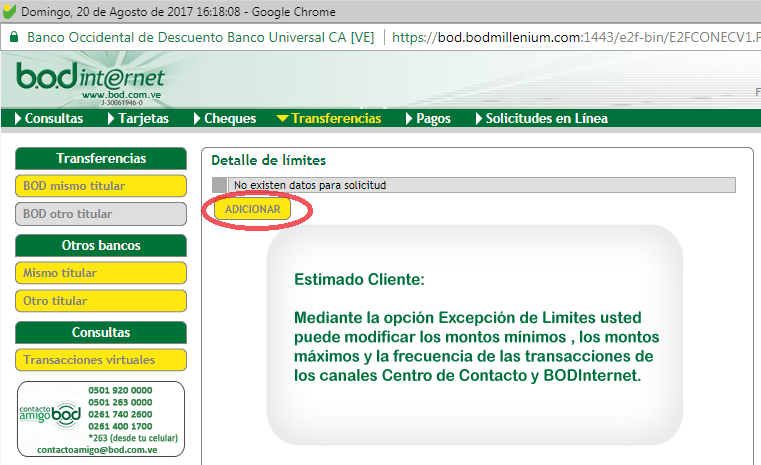Click the Otros bancos sidebar header
Image resolution: width=761 pixels, height=465 pixels.
(x=101, y=245)
